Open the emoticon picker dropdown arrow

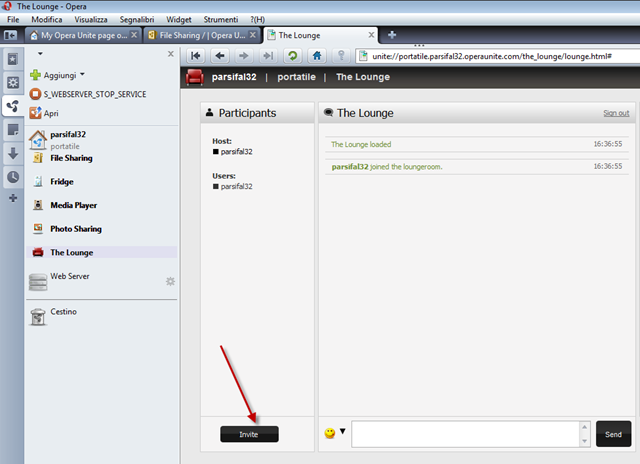[342, 431]
